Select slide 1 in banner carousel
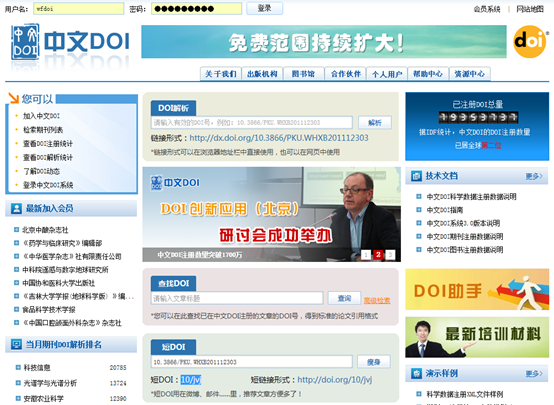554x405 pixels. pyautogui.click(x=366, y=254)
